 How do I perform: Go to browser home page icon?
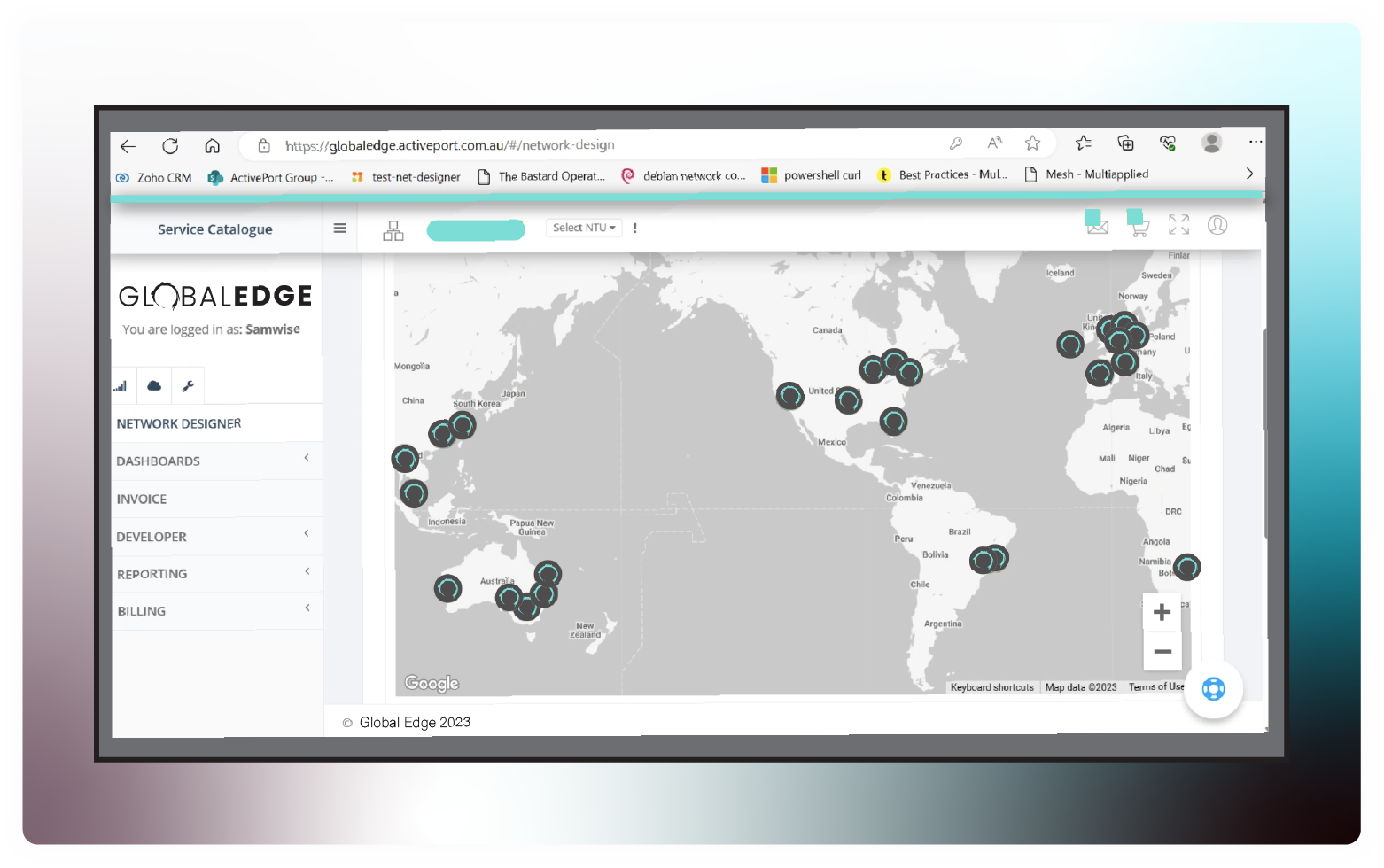pyautogui.click(x=213, y=146)
